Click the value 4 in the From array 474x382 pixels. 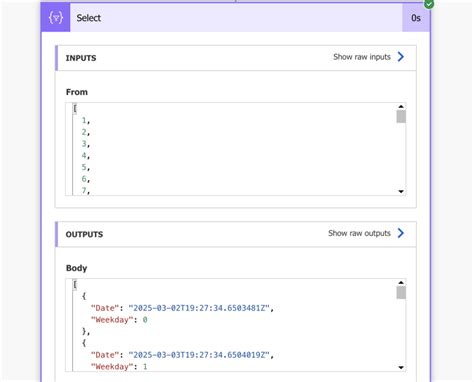click(84, 155)
